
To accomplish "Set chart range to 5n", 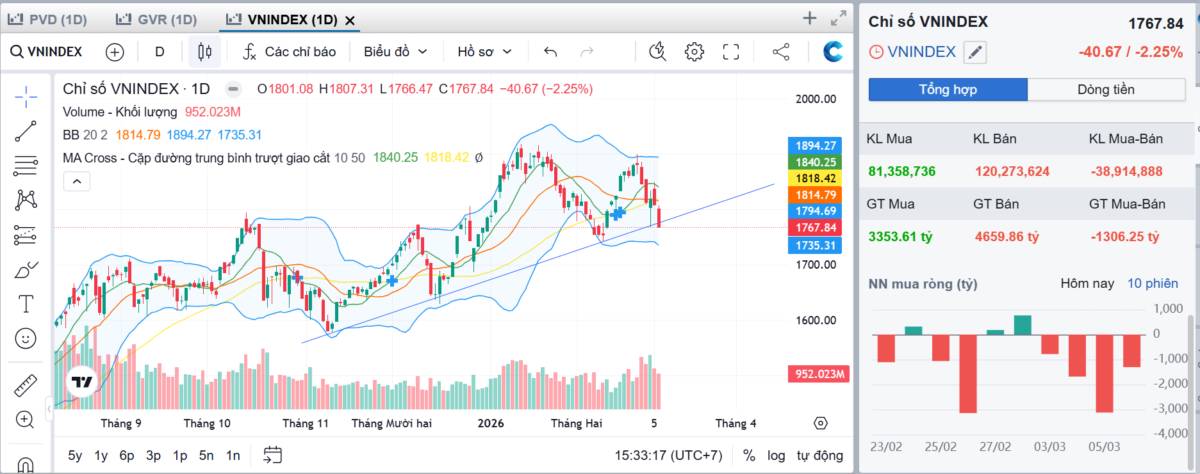I will point(206,455).
